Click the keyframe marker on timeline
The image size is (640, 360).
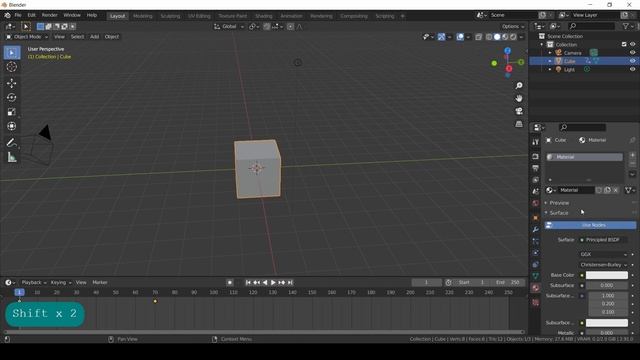pos(155,301)
